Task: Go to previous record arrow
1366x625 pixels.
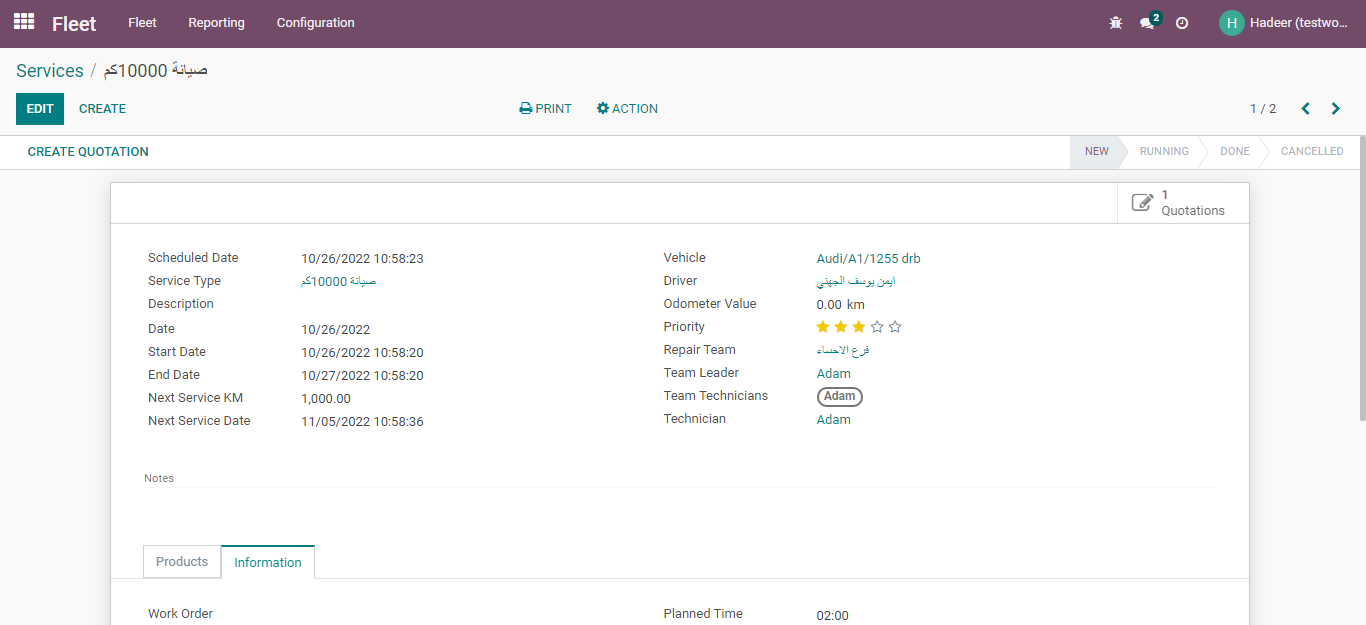Action: [x=1305, y=109]
